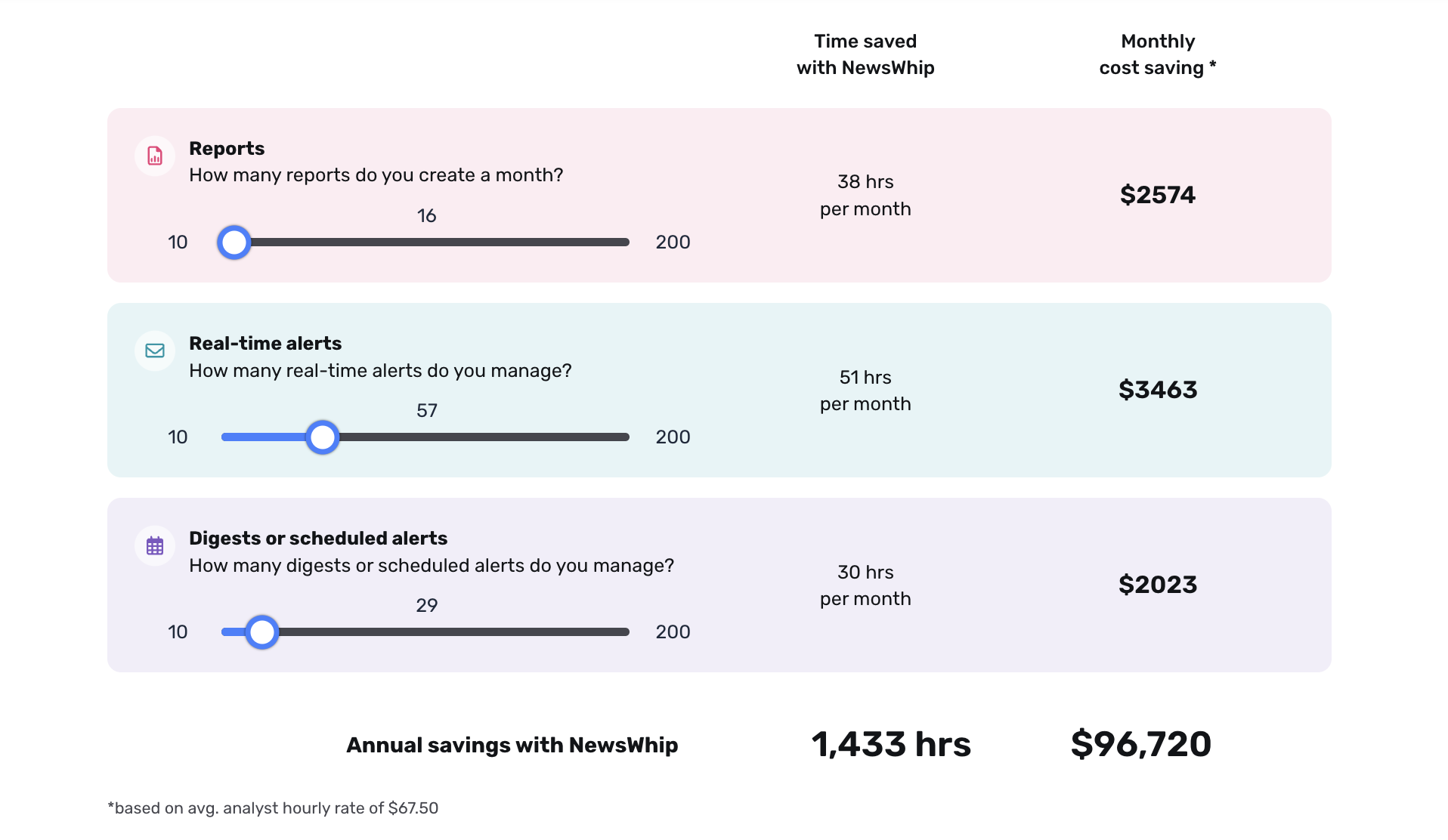Click the 1,433 hrs total time saved

click(892, 744)
